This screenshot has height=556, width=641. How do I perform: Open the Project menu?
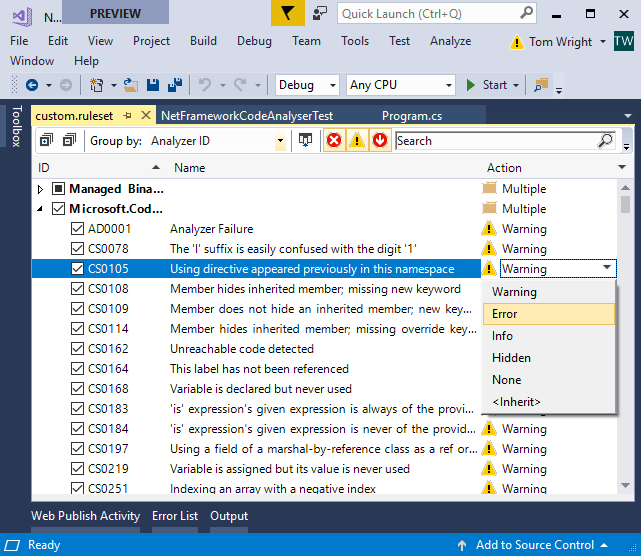pos(151,41)
